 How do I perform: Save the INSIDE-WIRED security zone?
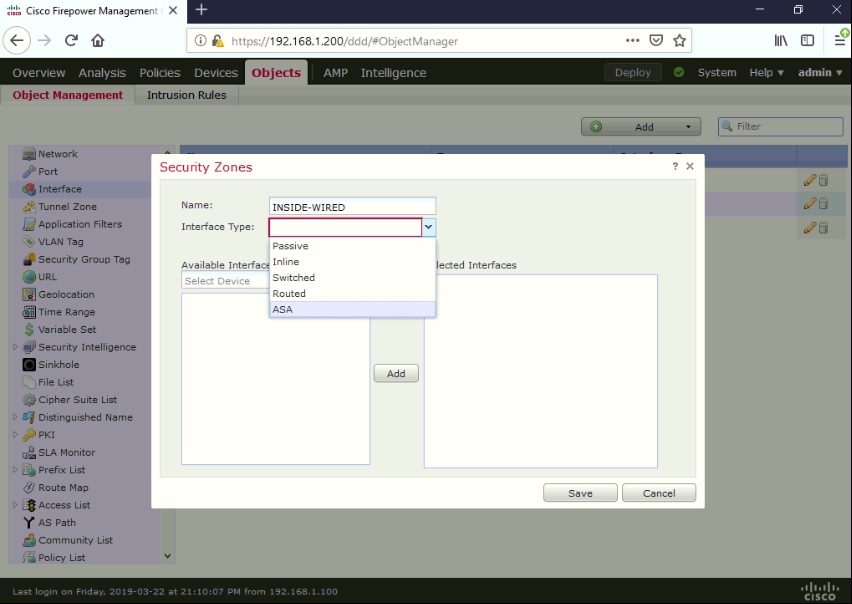[x=580, y=492]
